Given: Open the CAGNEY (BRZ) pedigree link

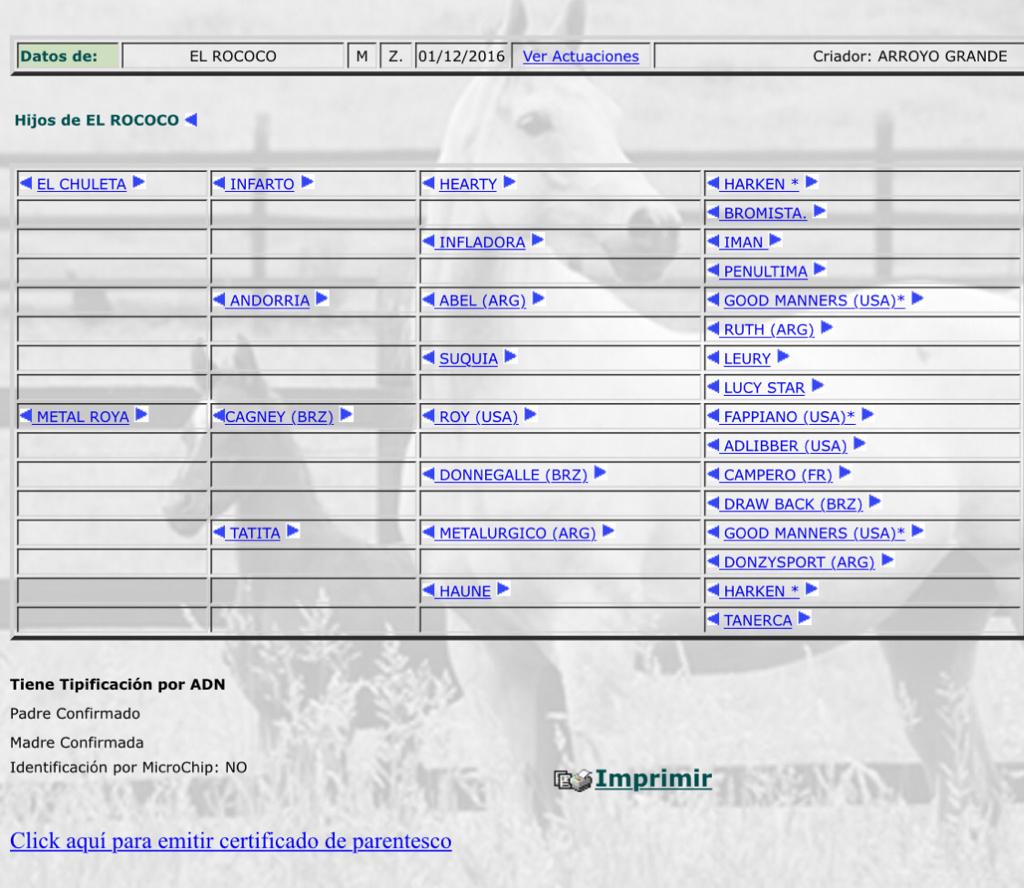Looking at the screenshot, I should coord(279,417).
